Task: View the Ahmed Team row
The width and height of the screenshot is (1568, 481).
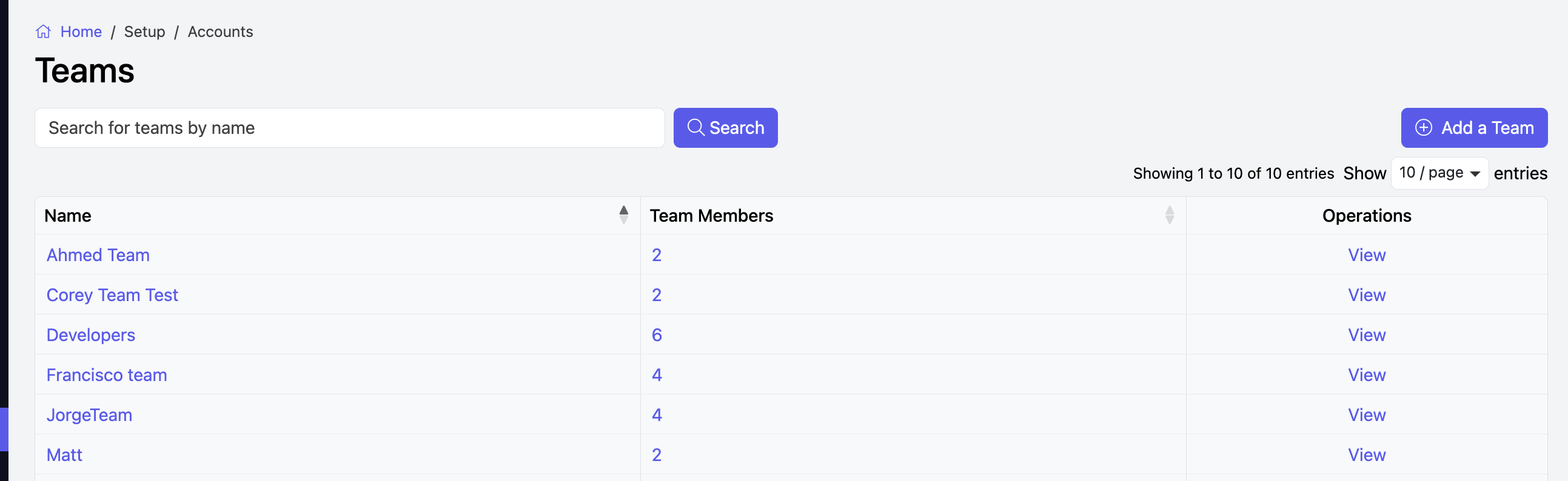Action: tap(1366, 256)
